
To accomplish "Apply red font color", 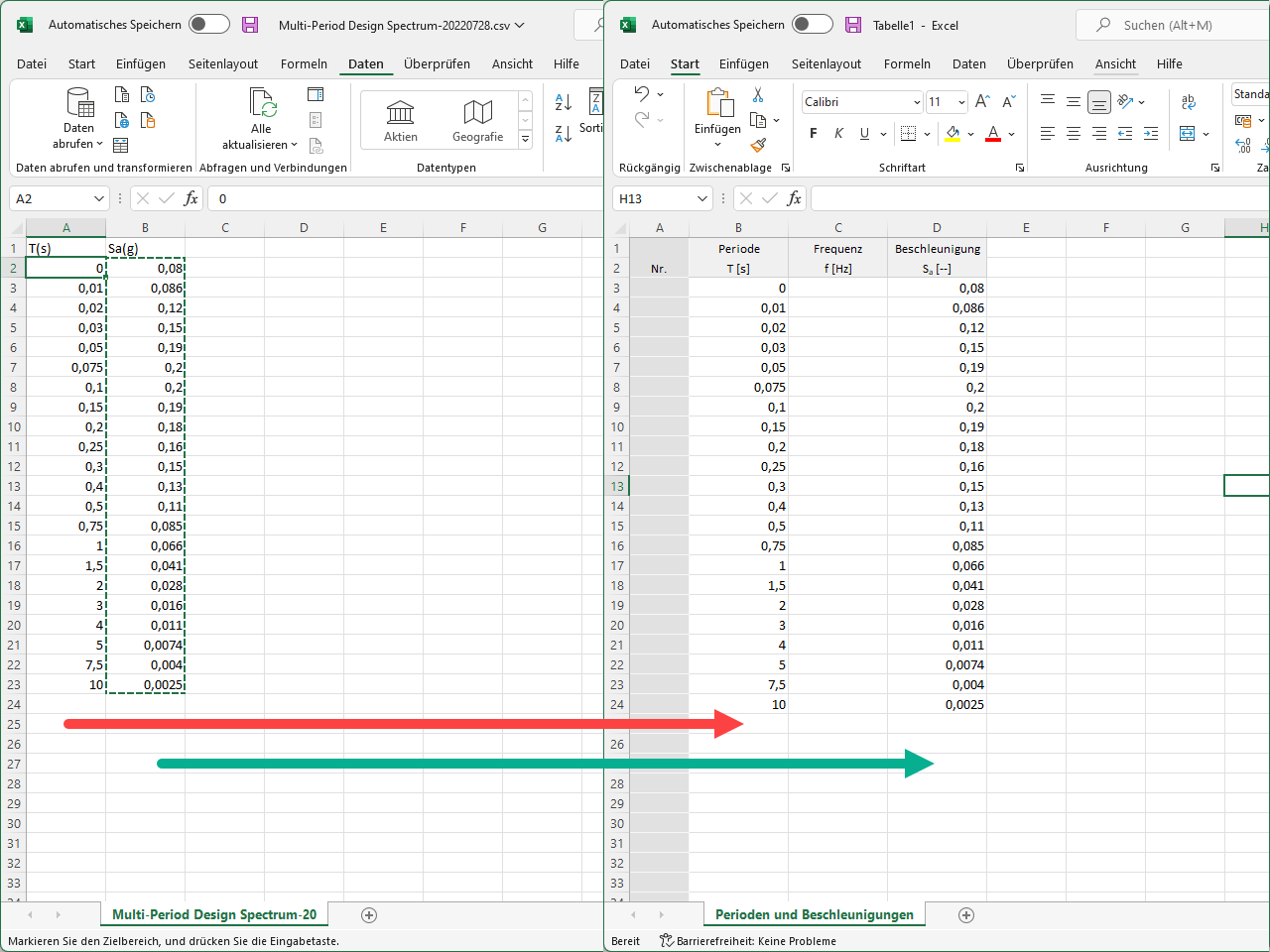I will pyautogui.click(x=993, y=134).
